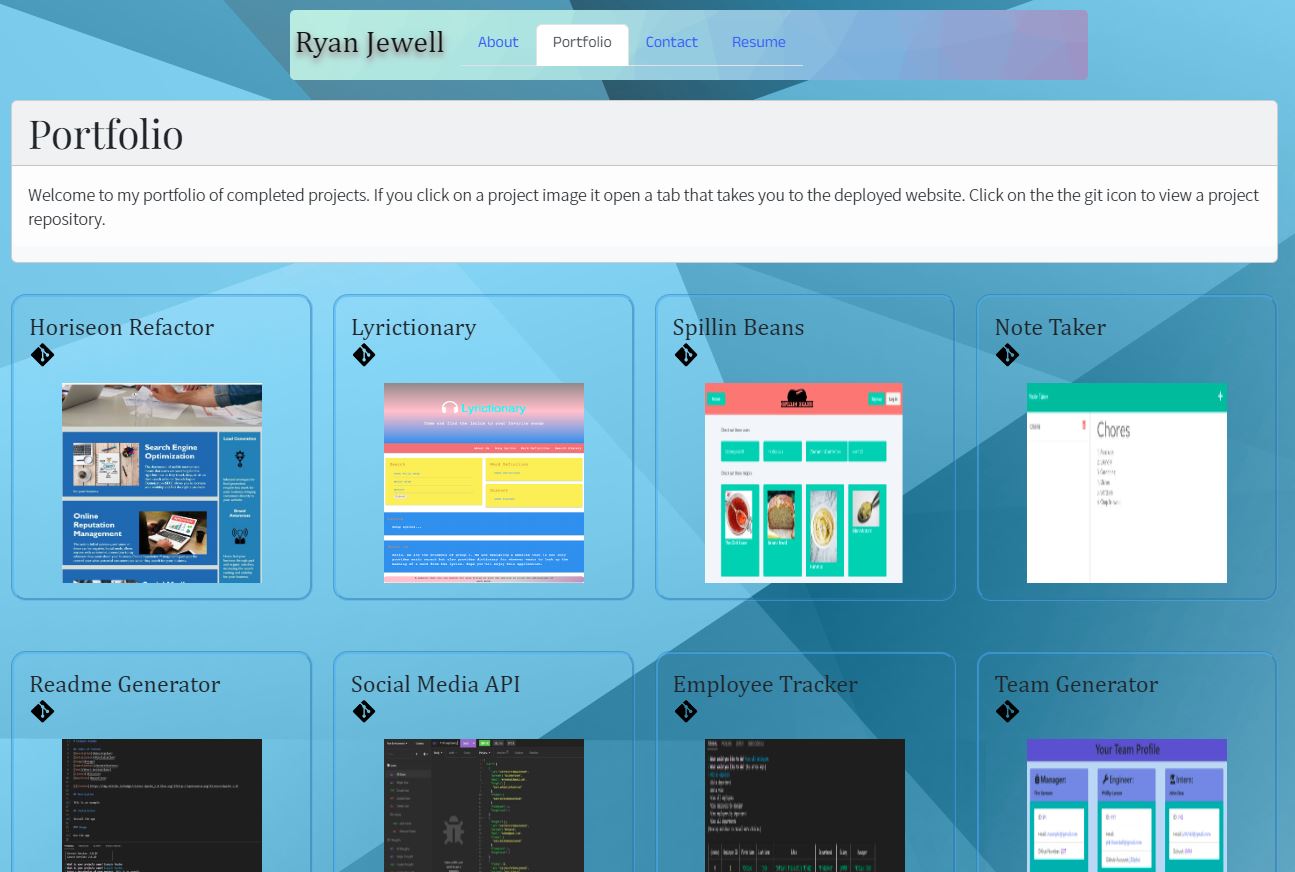Open the Readme Generator git icon
This screenshot has height=872, width=1295.
pos(42,711)
